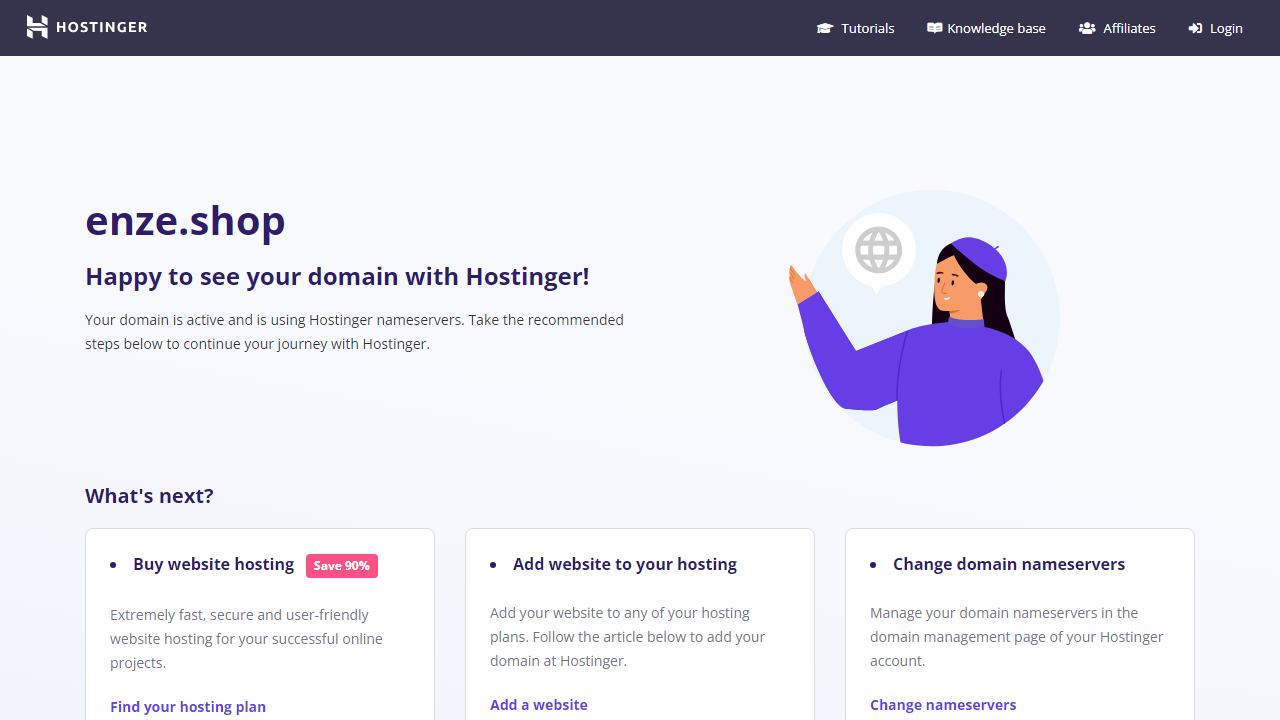Screen dimensions: 1280x720
Task: Click the HOSTINGER wordmark text
Action: click(x=102, y=27)
